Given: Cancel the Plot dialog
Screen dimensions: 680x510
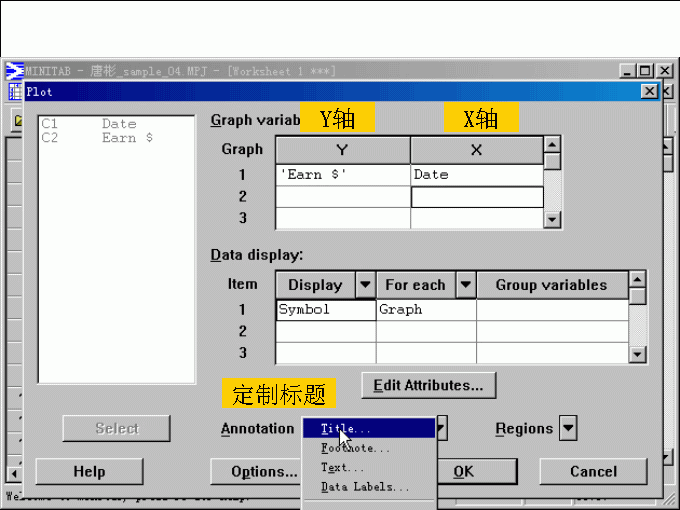Looking at the screenshot, I should pos(593,471).
